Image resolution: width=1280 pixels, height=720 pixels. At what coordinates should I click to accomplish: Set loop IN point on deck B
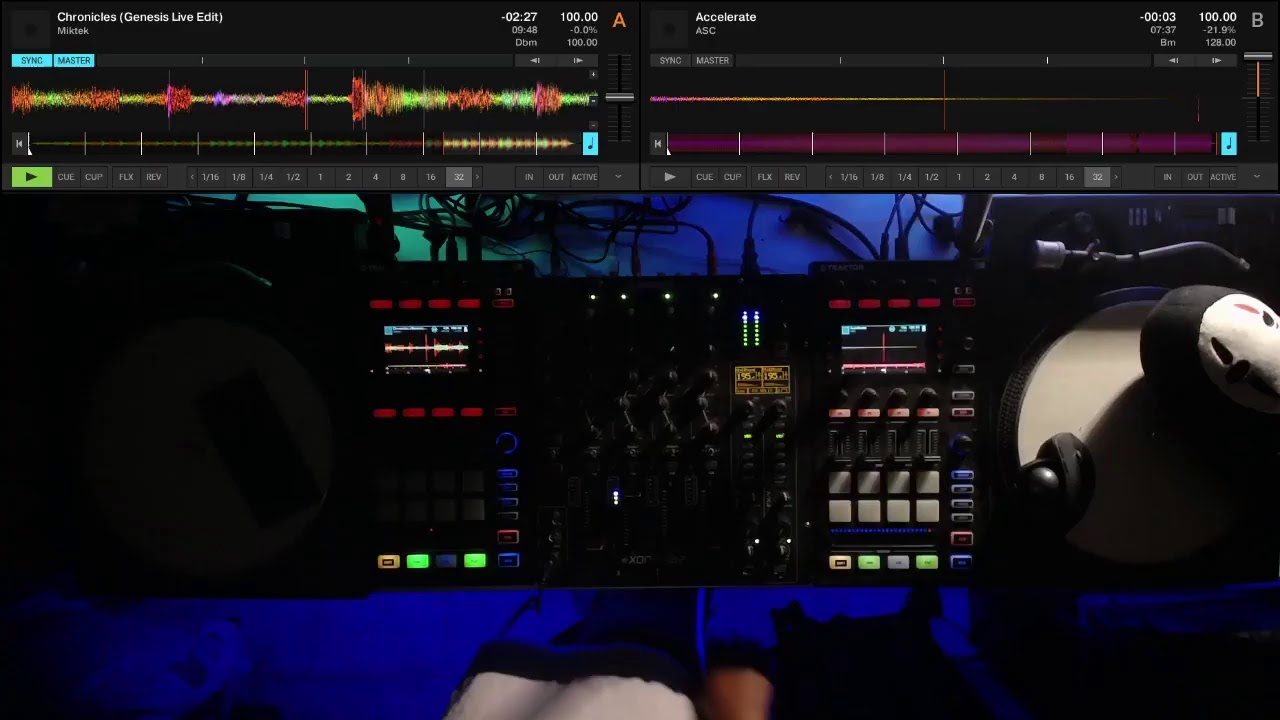(x=1167, y=177)
